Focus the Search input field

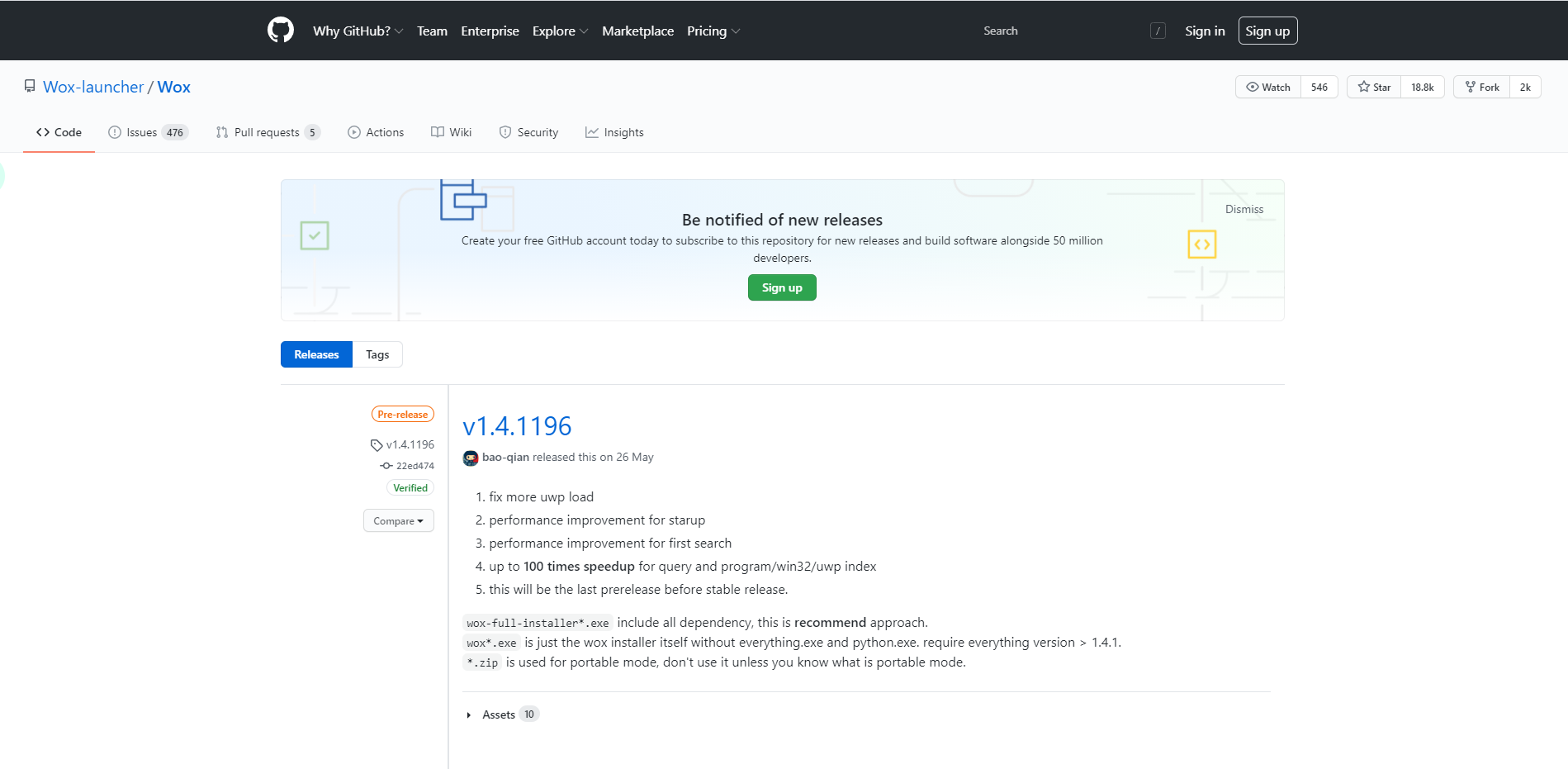coord(1073,31)
